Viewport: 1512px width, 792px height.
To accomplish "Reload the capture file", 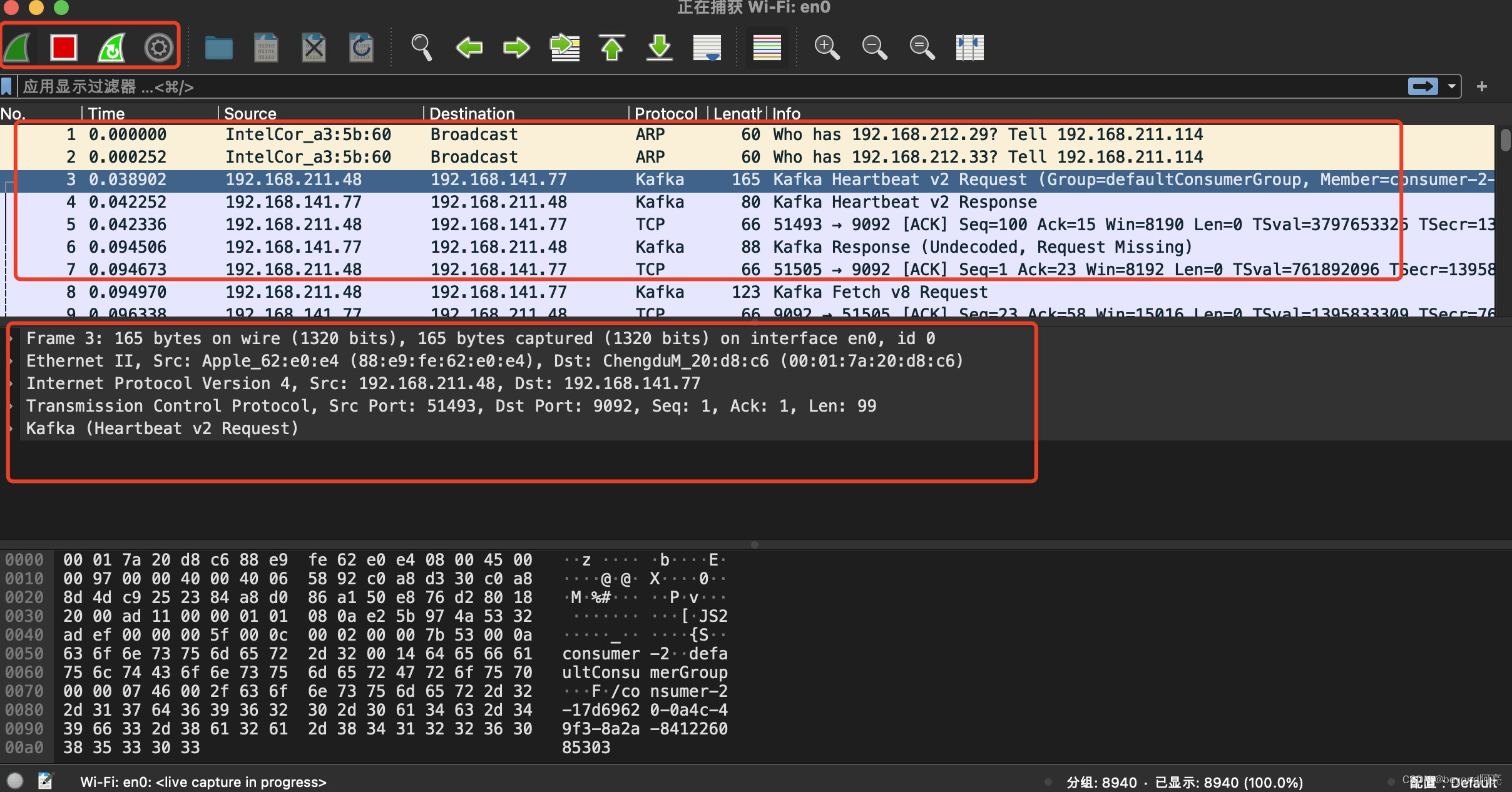I will tap(362, 48).
